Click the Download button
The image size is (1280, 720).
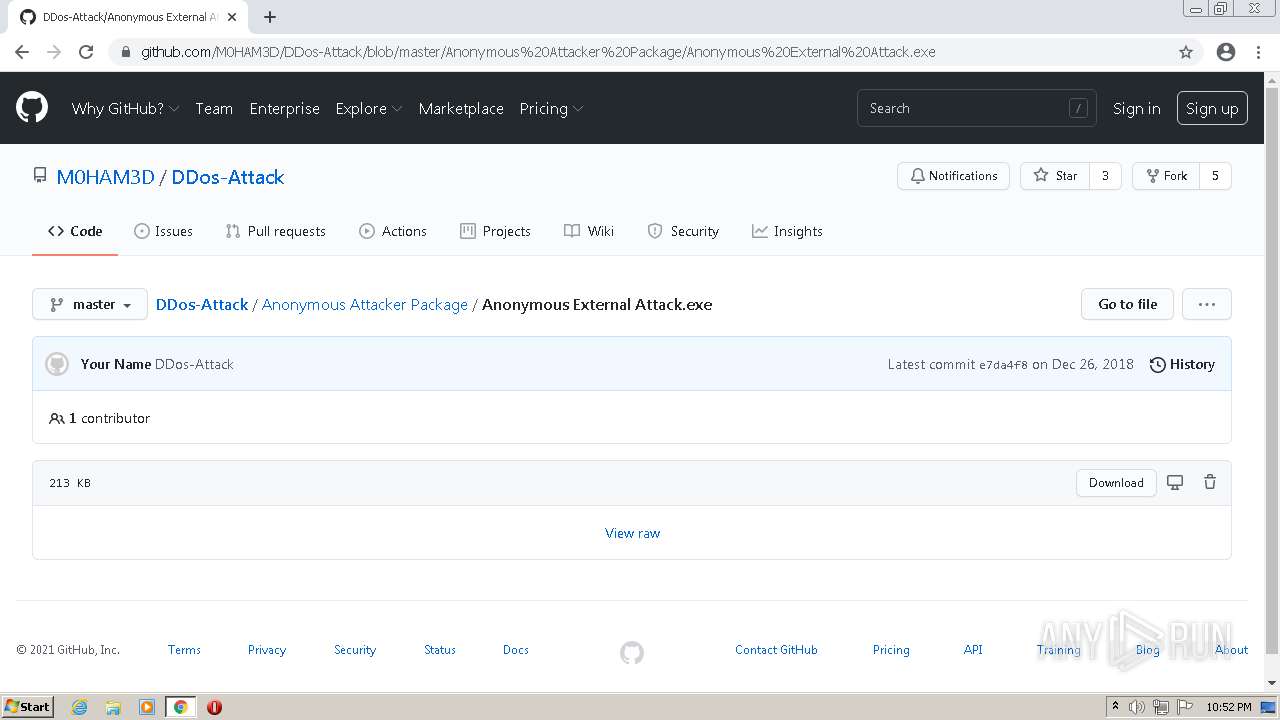click(1116, 483)
